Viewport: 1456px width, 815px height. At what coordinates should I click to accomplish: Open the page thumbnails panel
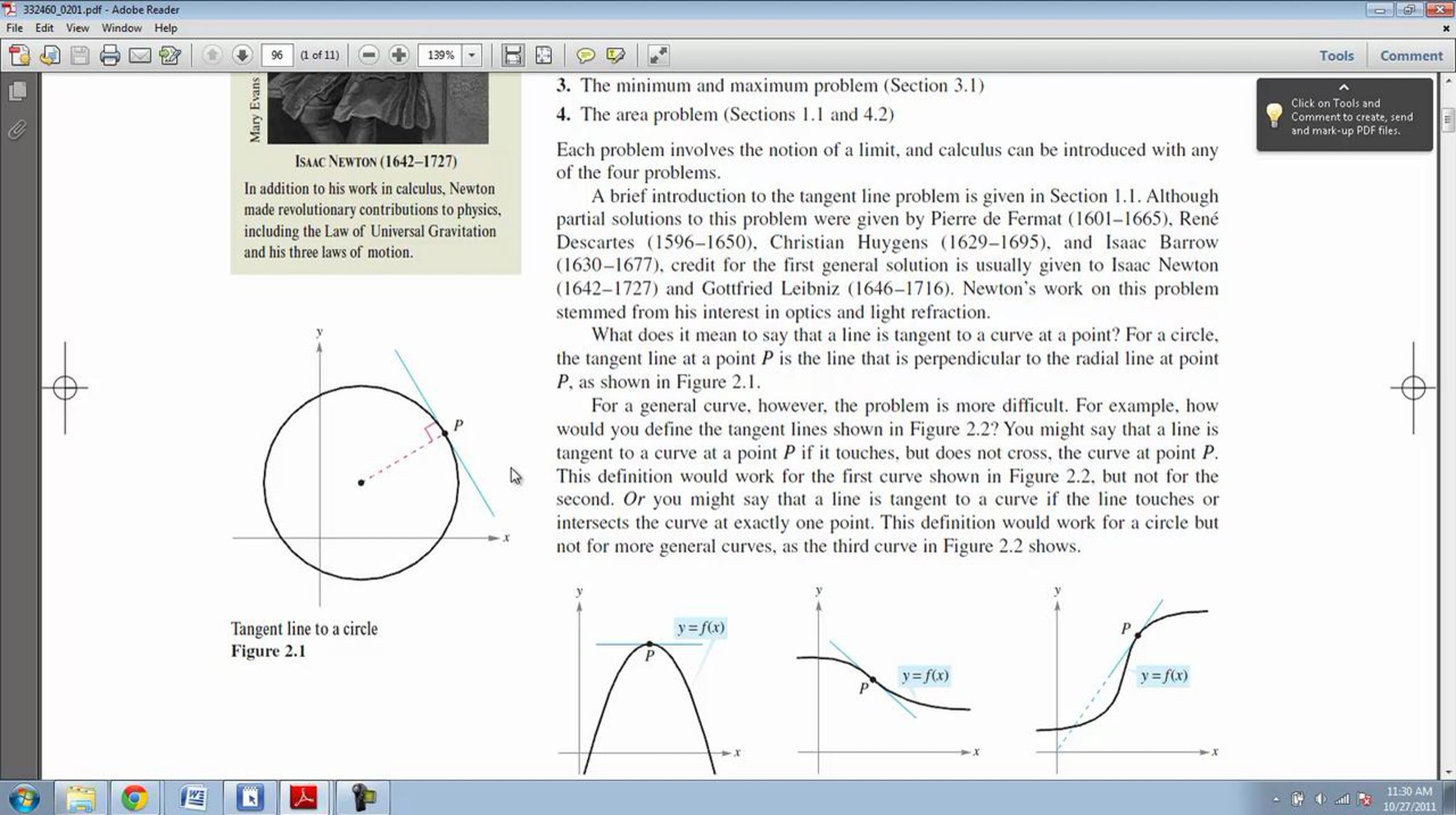coord(18,92)
